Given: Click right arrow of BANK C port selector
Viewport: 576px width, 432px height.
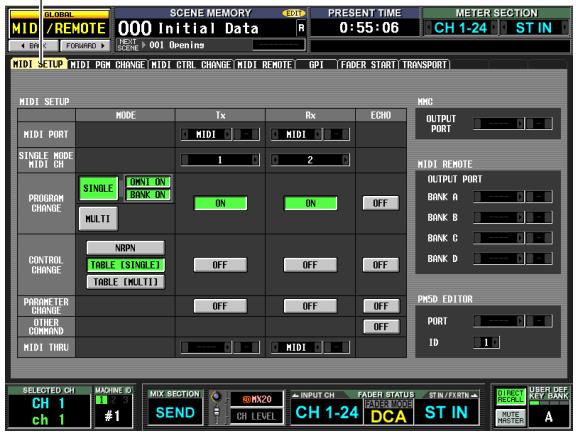Looking at the screenshot, I should [520, 238].
